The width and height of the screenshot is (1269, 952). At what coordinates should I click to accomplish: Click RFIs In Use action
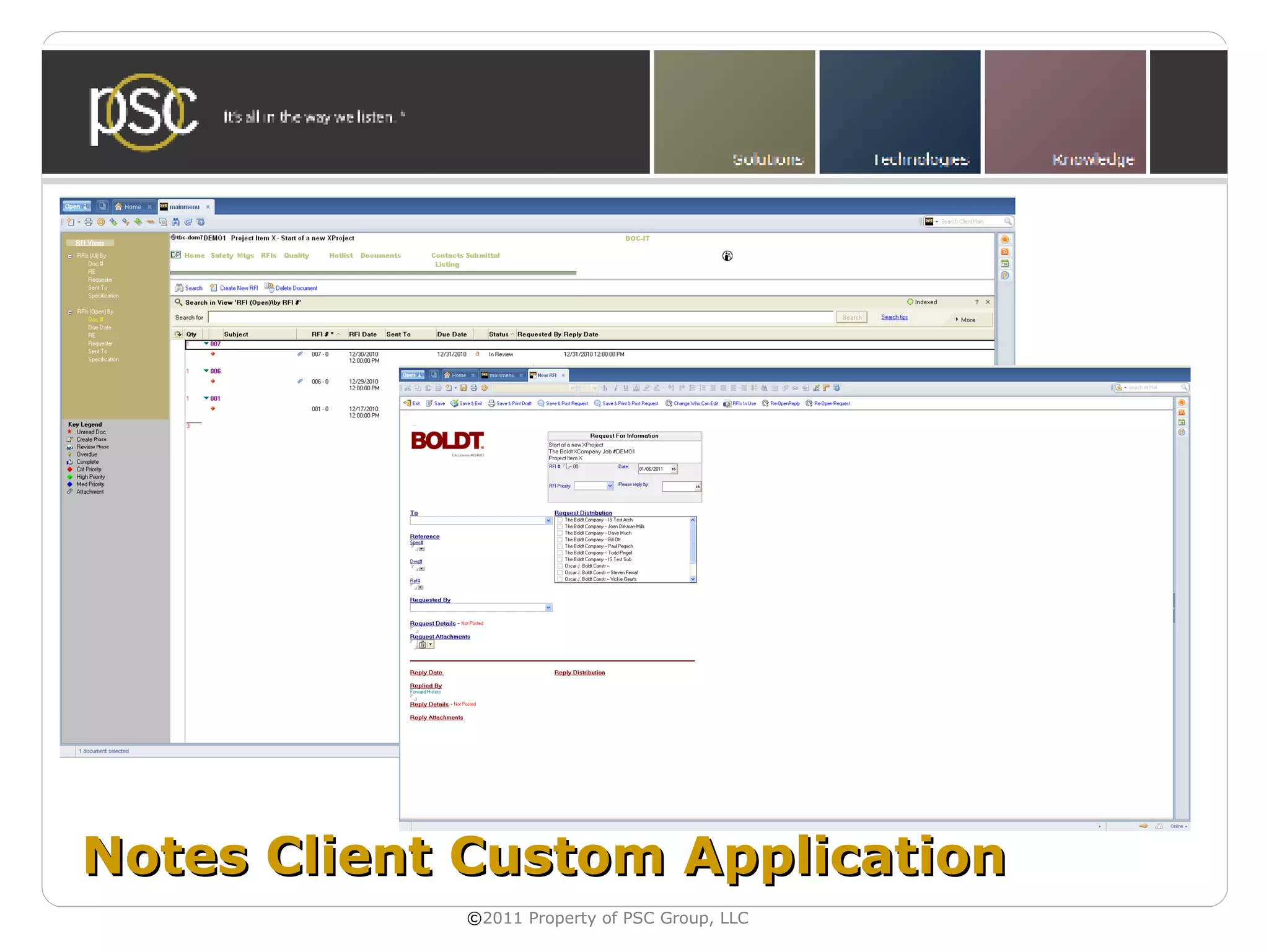point(740,404)
